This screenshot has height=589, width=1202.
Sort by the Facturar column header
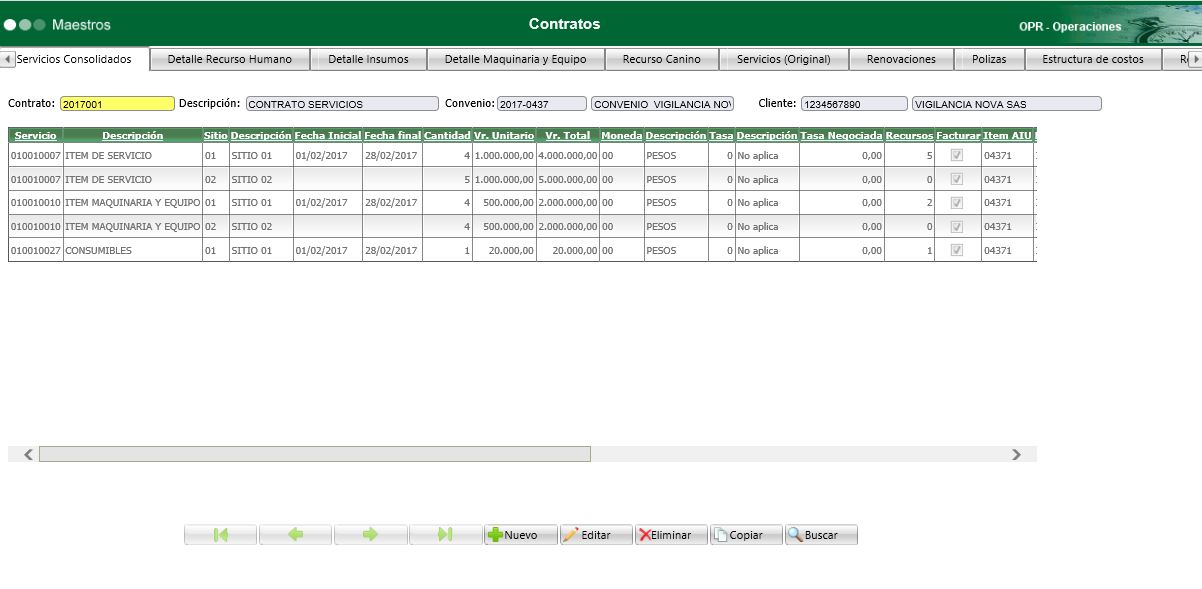click(x=958, y=135)
